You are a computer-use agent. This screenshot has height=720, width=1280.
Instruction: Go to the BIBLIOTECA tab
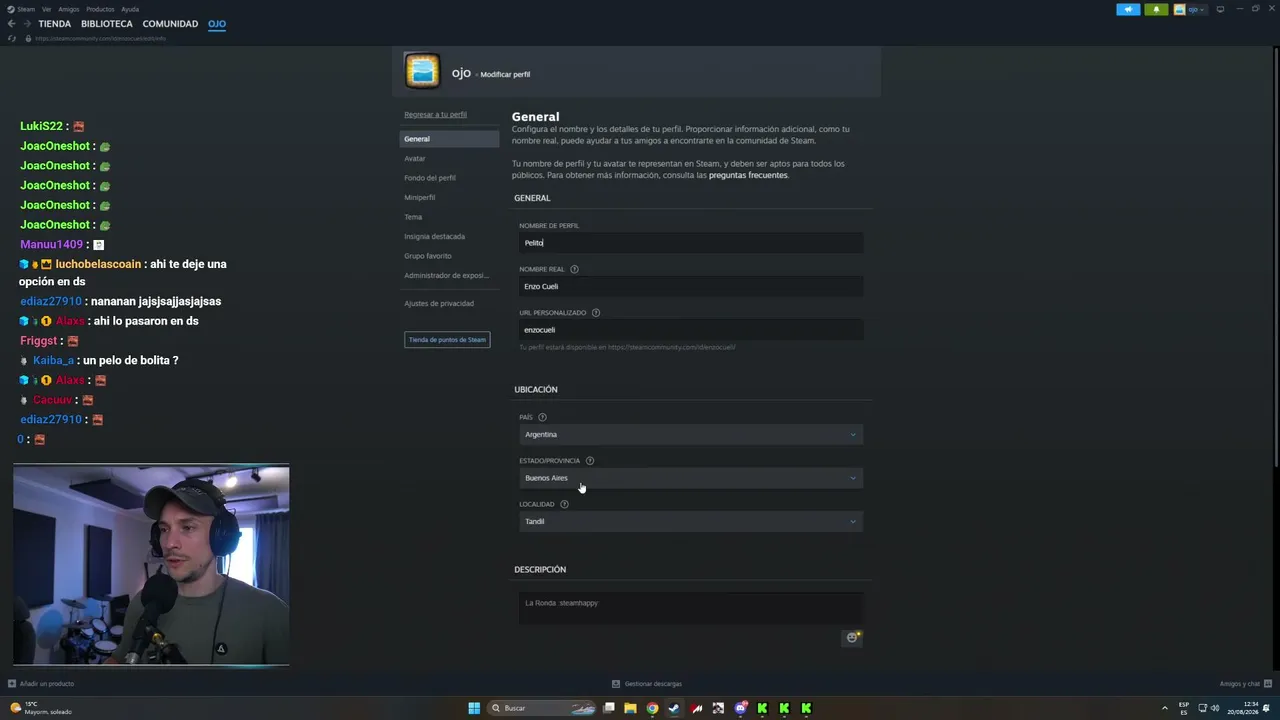pos(107,24)
